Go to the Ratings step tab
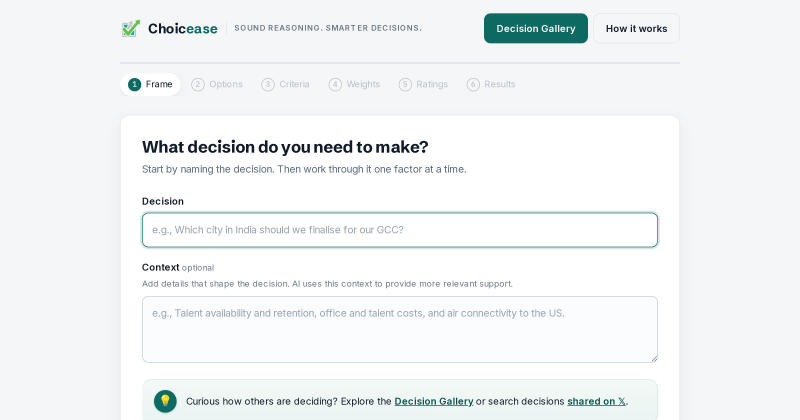Image resolution: width=800 pixels, height=420 pixels. [x=423, y=84]
